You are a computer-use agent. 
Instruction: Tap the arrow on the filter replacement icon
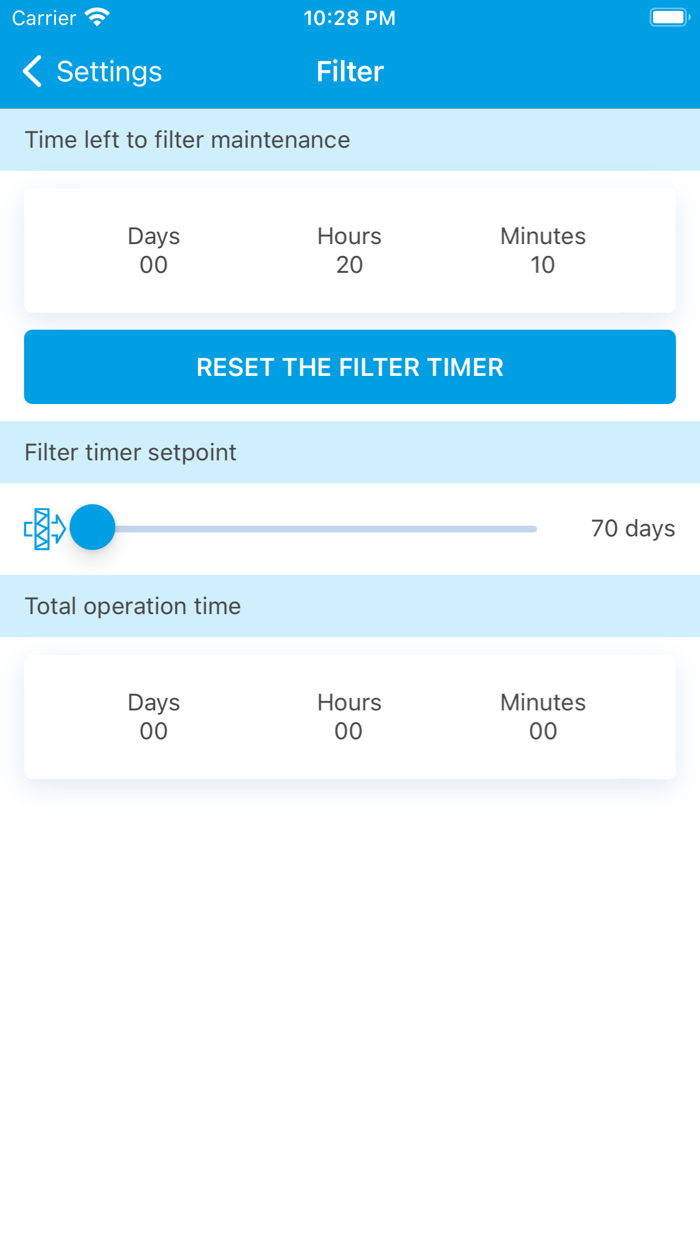click(x=58, y=527)
